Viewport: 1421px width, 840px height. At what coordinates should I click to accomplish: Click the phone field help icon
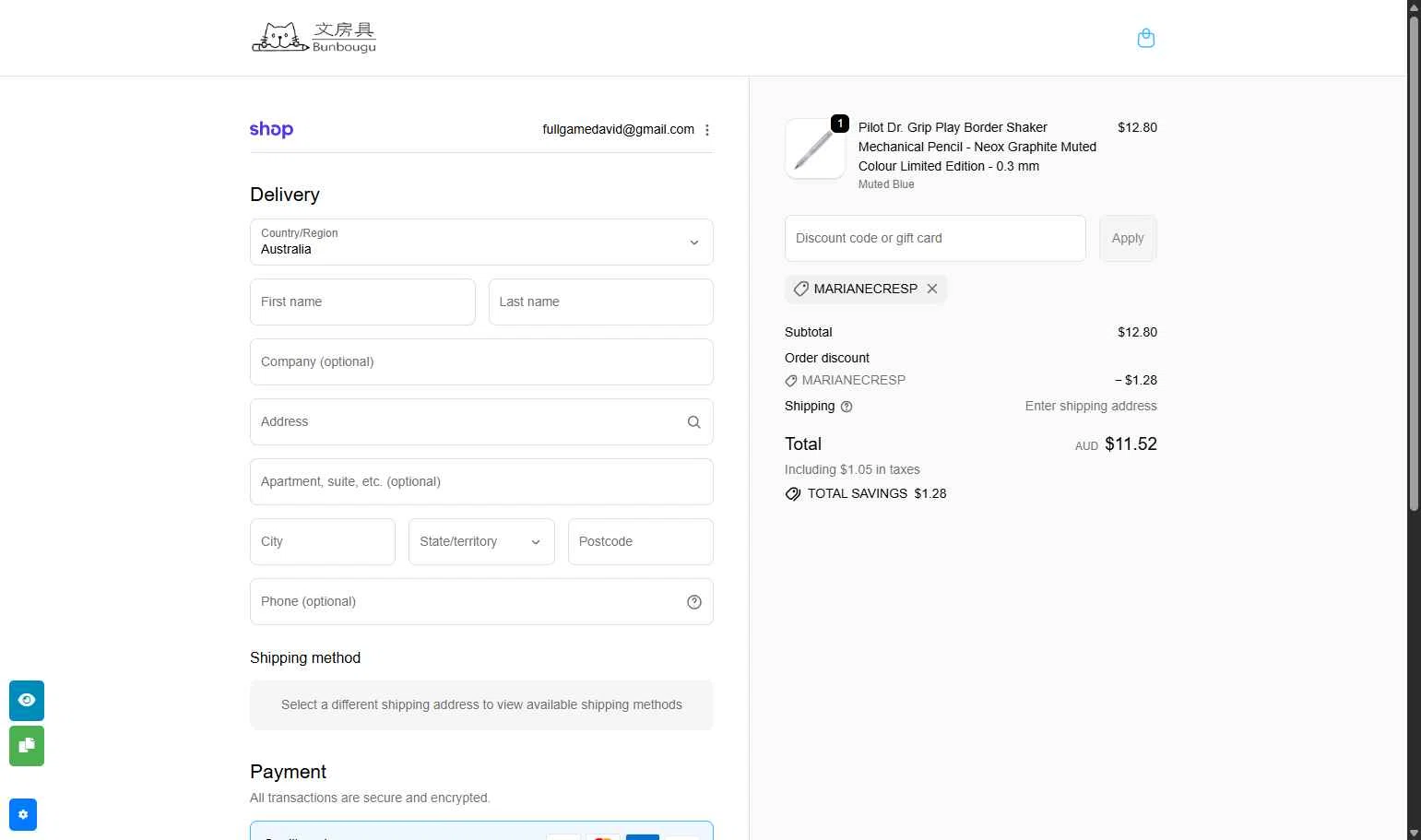694,602
